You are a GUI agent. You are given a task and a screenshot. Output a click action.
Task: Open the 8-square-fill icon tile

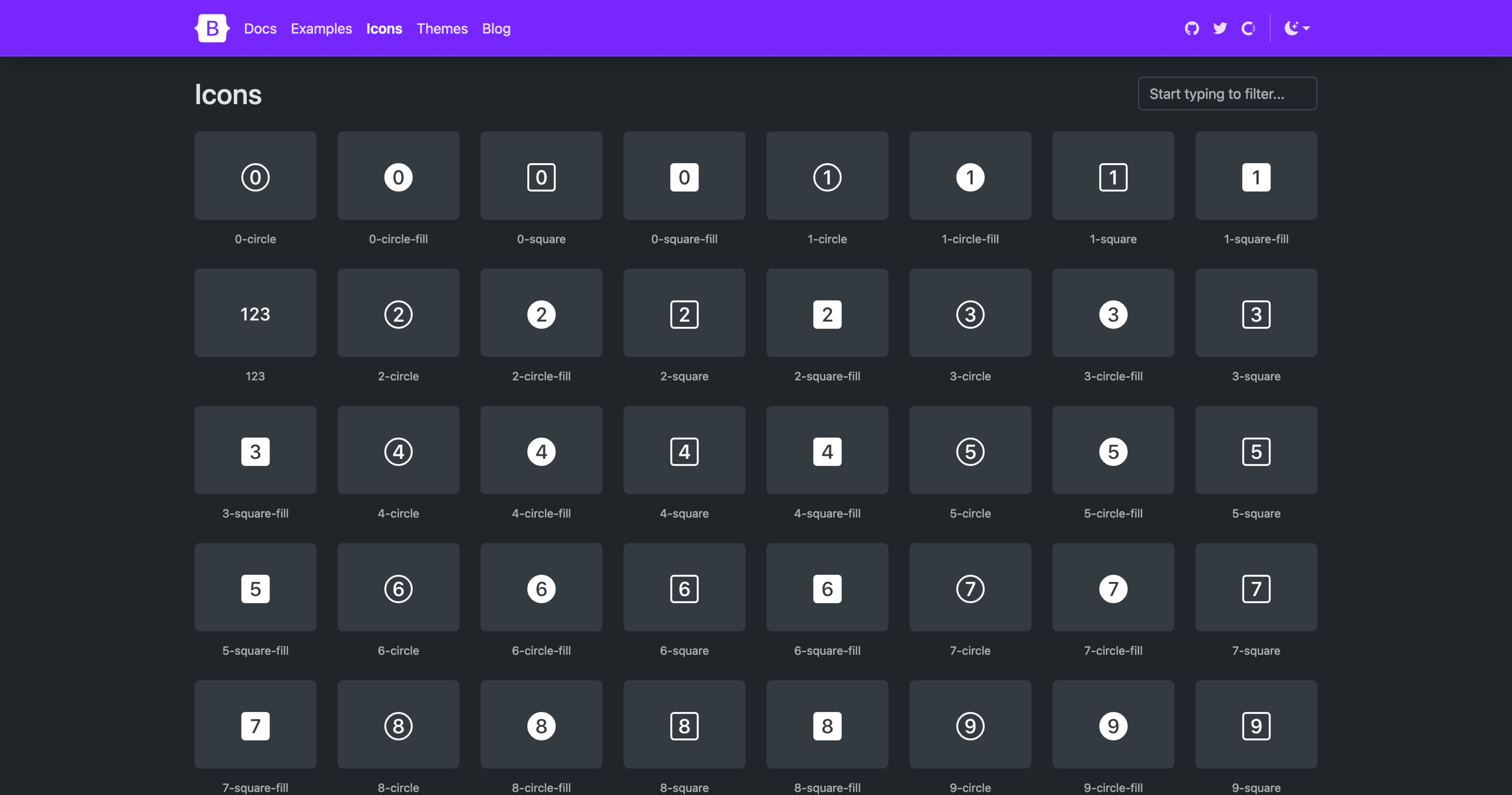[x=828, y=725]
